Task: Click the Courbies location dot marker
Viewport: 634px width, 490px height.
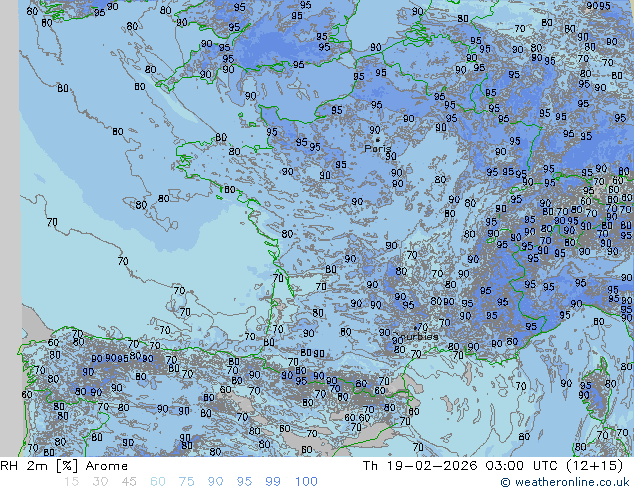Action: point(415,328)
